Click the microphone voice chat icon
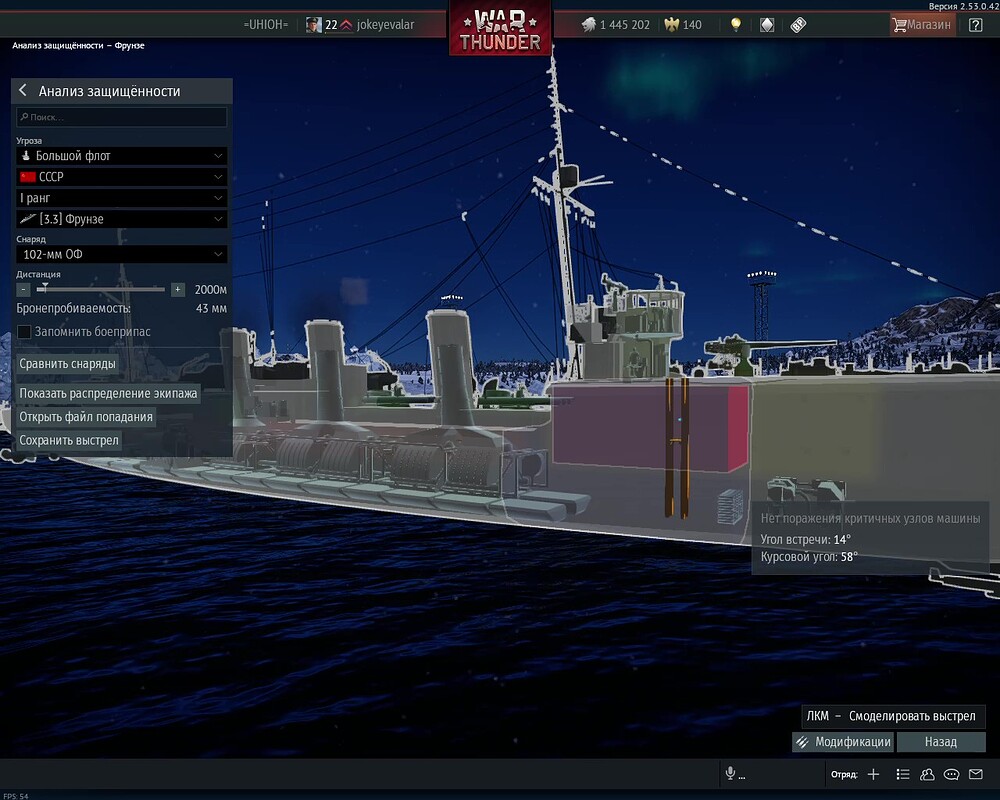 coord(728,773)
